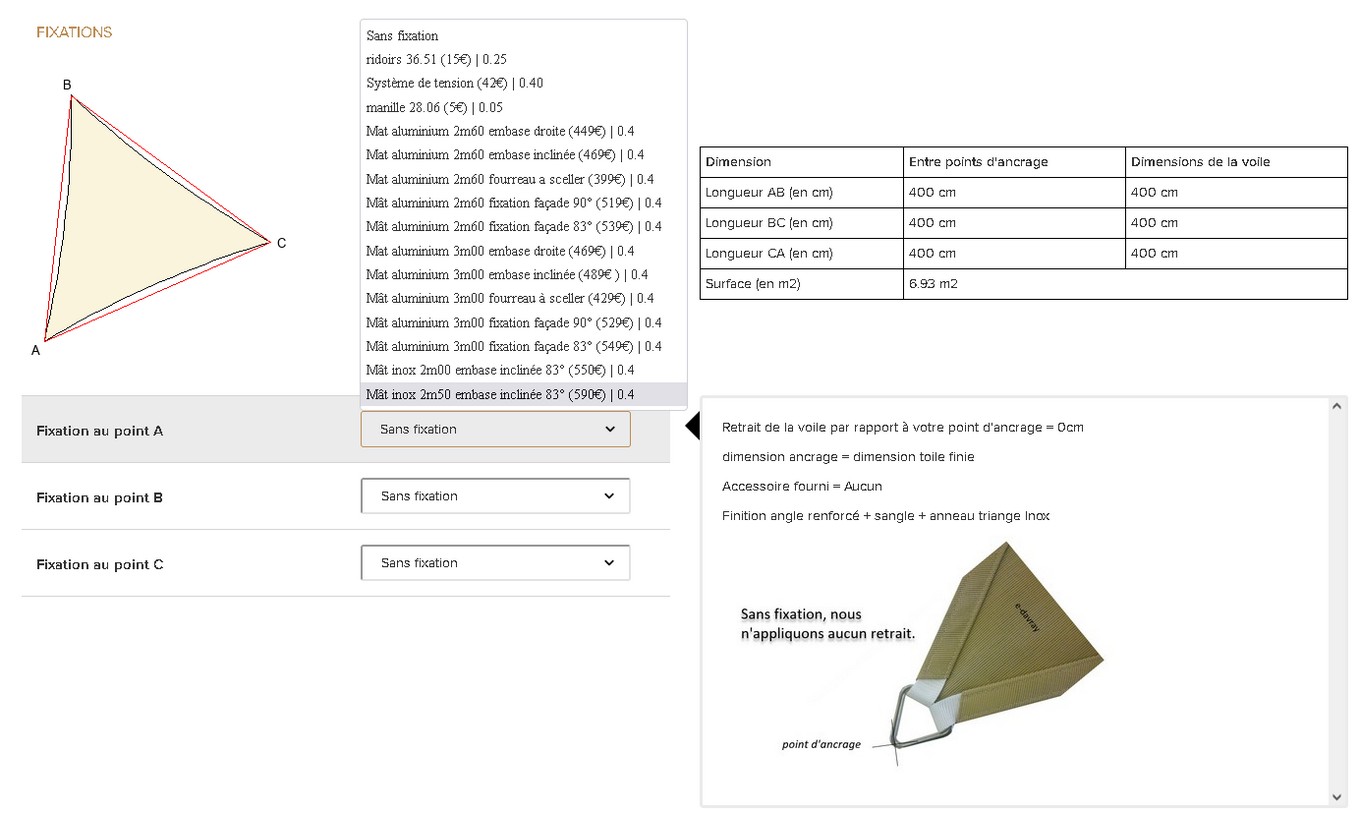This screenshot has height=813, width=1360.
Task: Click scroll-up arrow of info panel
Action: 1338,406
